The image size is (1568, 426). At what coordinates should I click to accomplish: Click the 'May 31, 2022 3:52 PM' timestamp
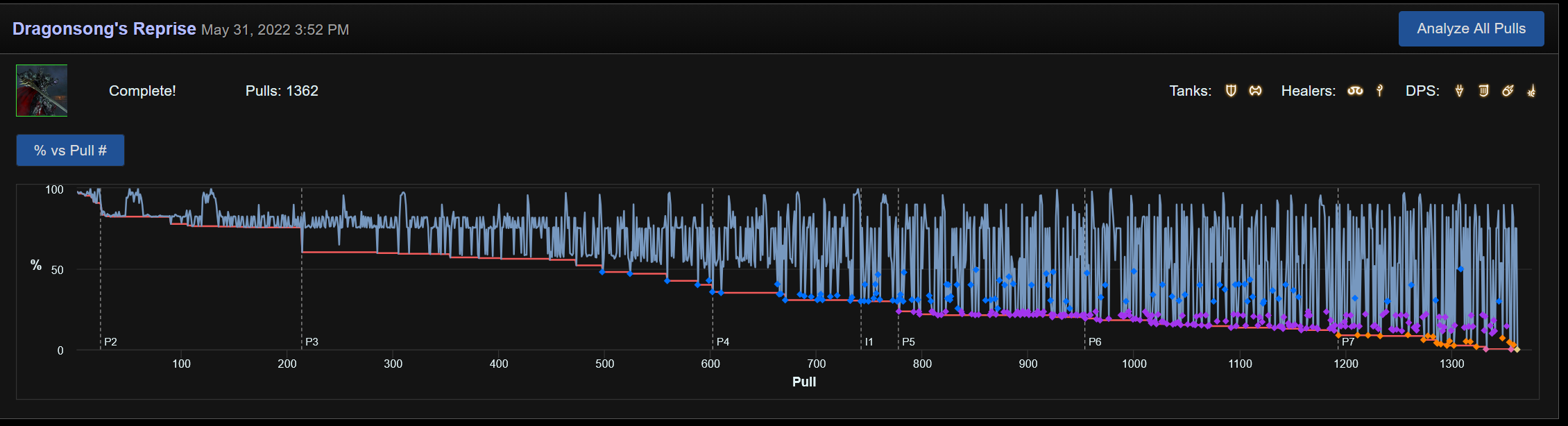[275, 30]
